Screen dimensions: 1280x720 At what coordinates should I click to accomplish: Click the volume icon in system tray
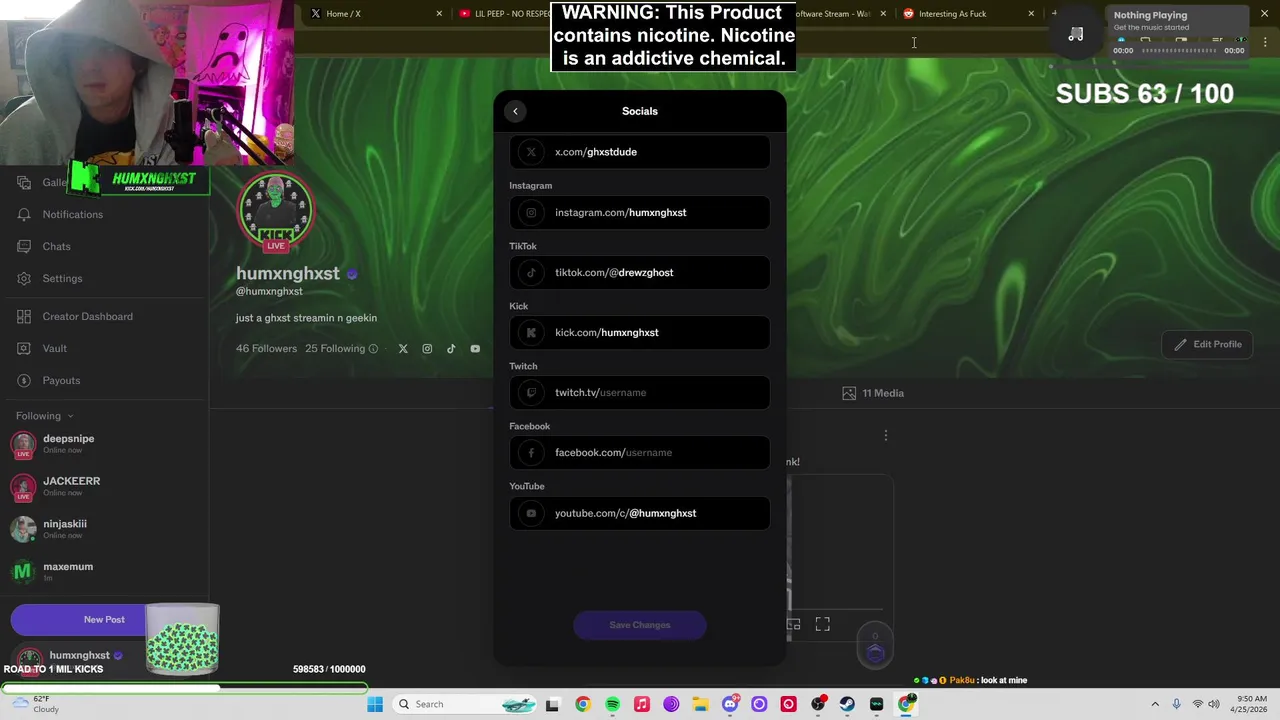(x=1214, y=704)
